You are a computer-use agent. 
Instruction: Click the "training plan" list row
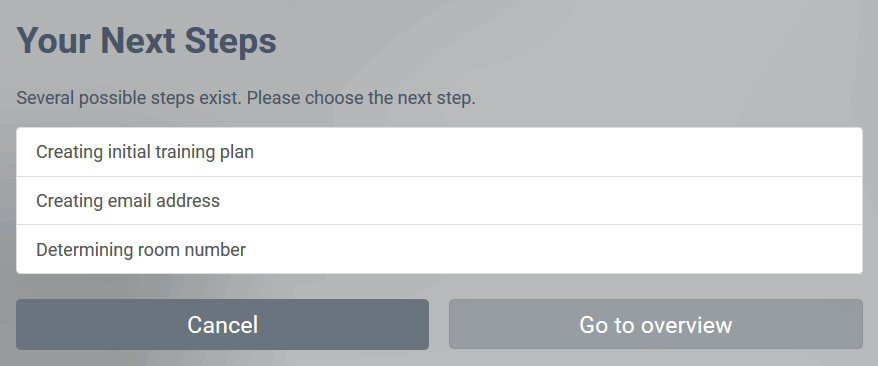(x=439, y=152)
